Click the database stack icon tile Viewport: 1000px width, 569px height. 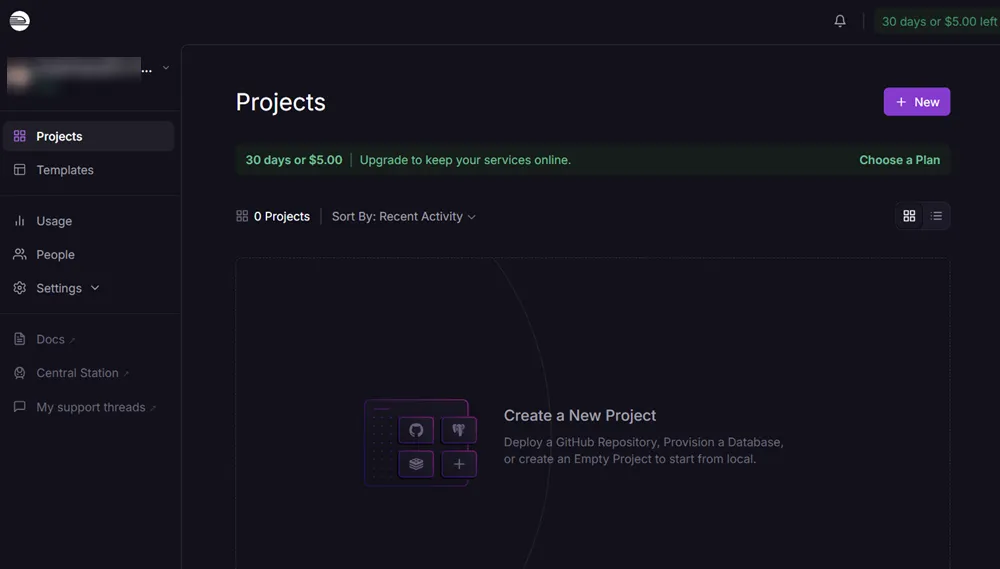tap(416, 464)
